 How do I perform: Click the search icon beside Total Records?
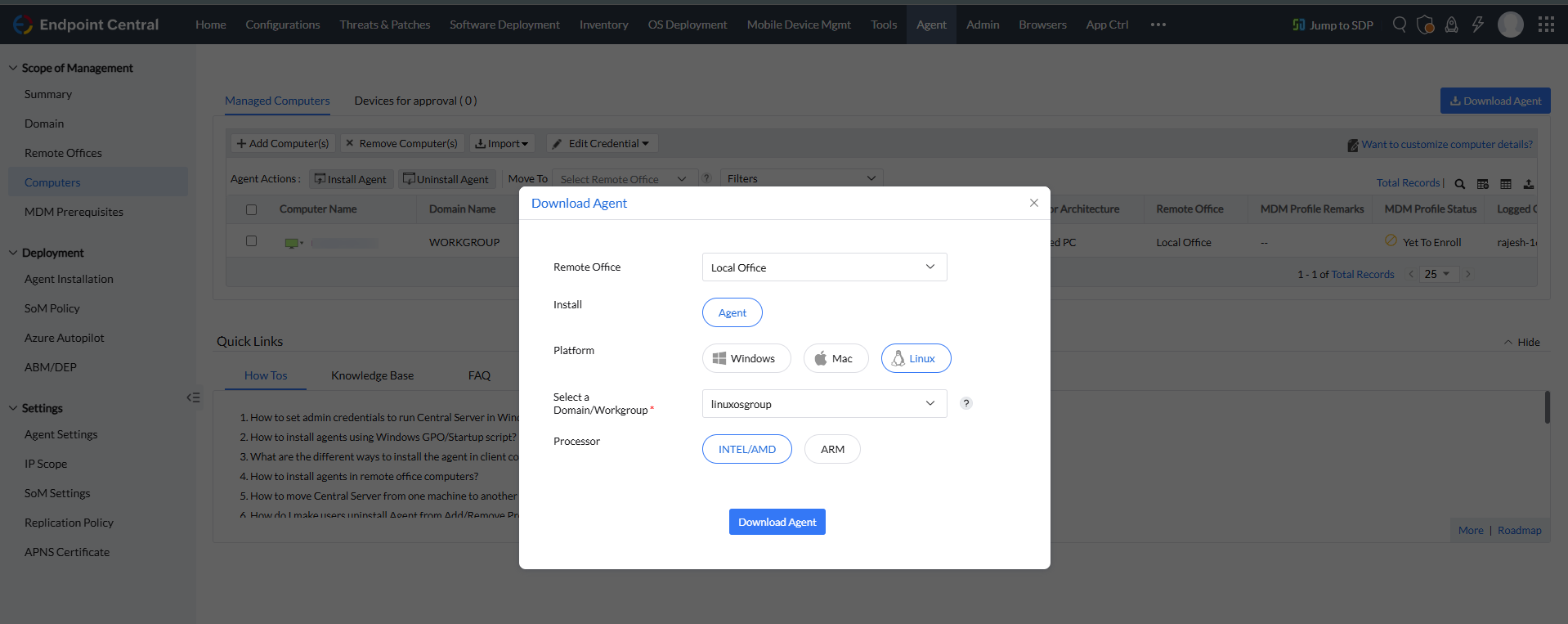pos(1460,184)
